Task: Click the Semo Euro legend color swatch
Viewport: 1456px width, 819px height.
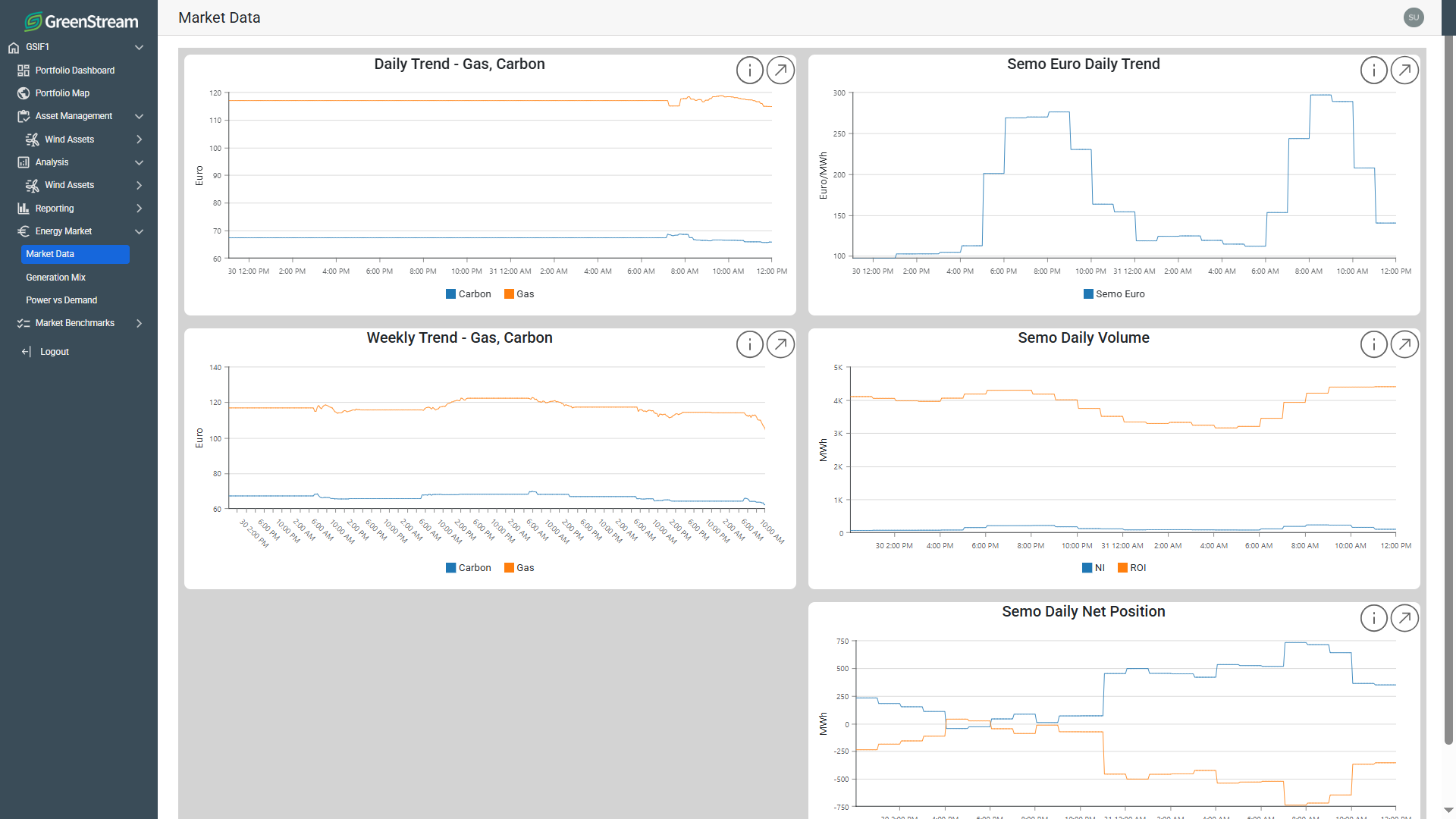Action: [1088, 294]
